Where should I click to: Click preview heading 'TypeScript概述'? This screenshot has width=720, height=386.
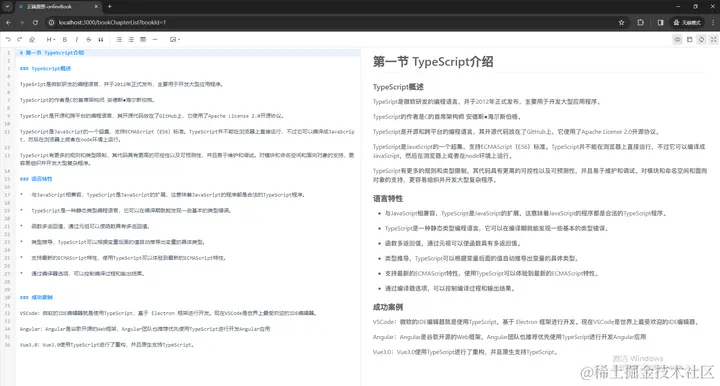(x=398, y=87)
